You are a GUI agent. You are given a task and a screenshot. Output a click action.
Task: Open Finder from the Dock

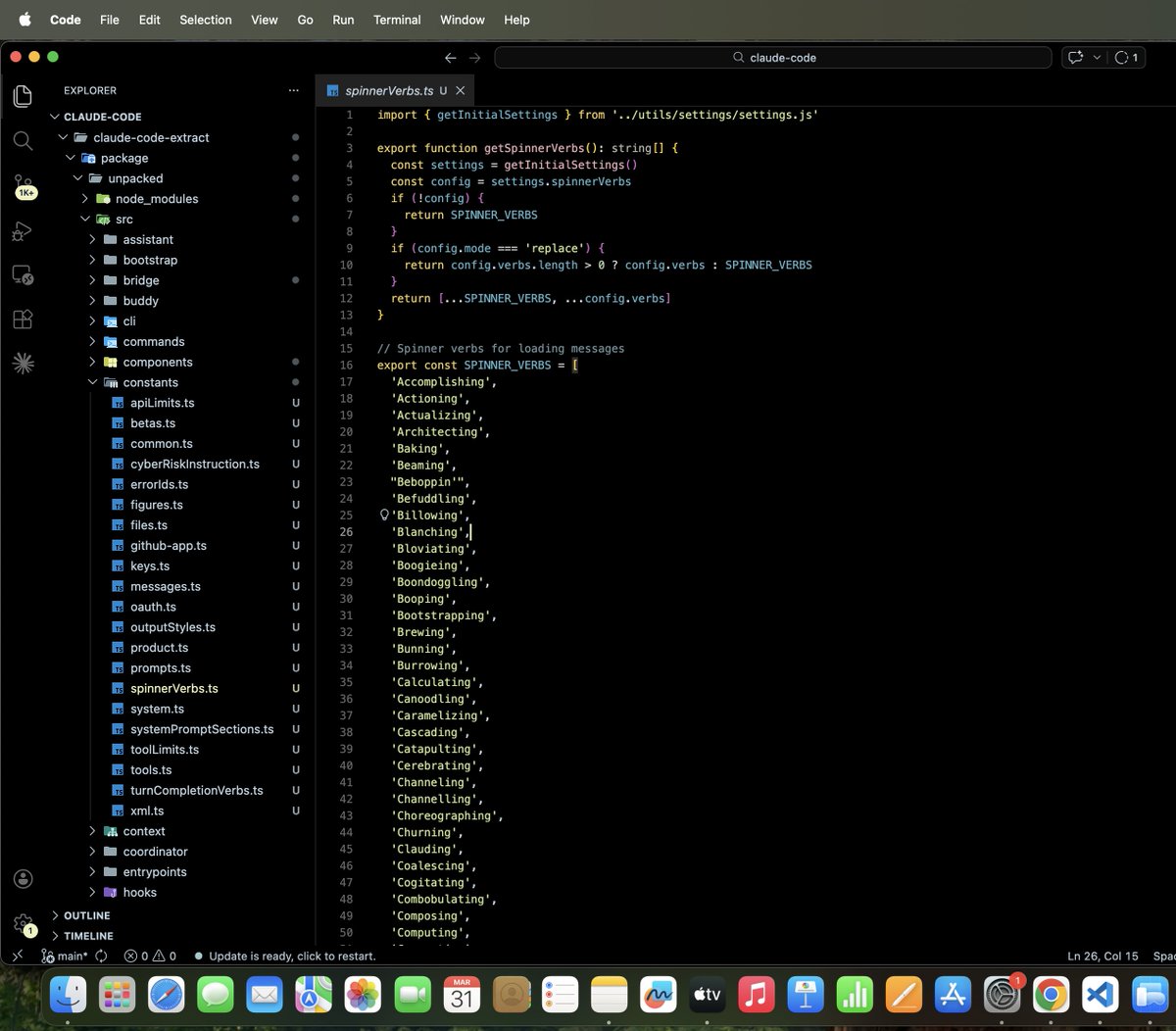coord(68,996)
